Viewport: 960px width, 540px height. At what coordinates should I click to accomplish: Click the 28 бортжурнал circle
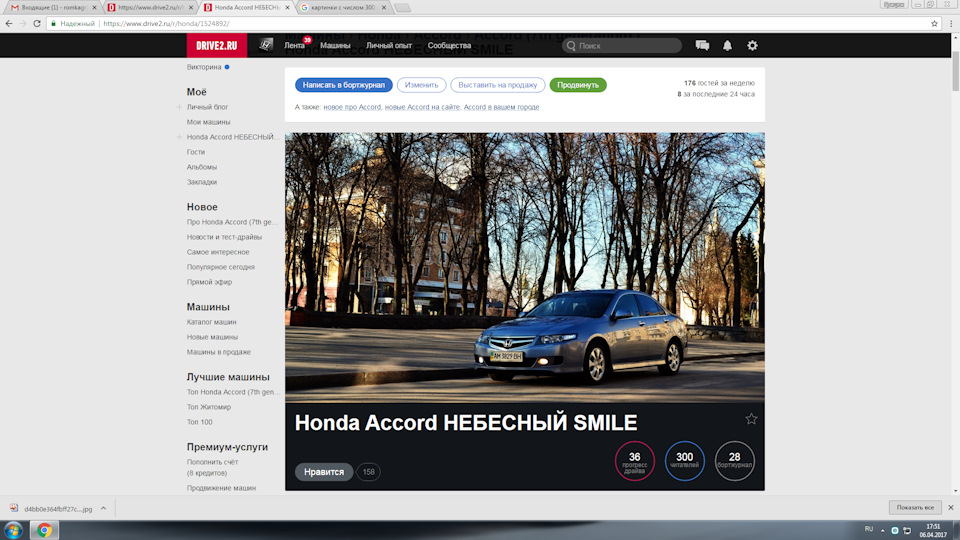tap(735, 461)
